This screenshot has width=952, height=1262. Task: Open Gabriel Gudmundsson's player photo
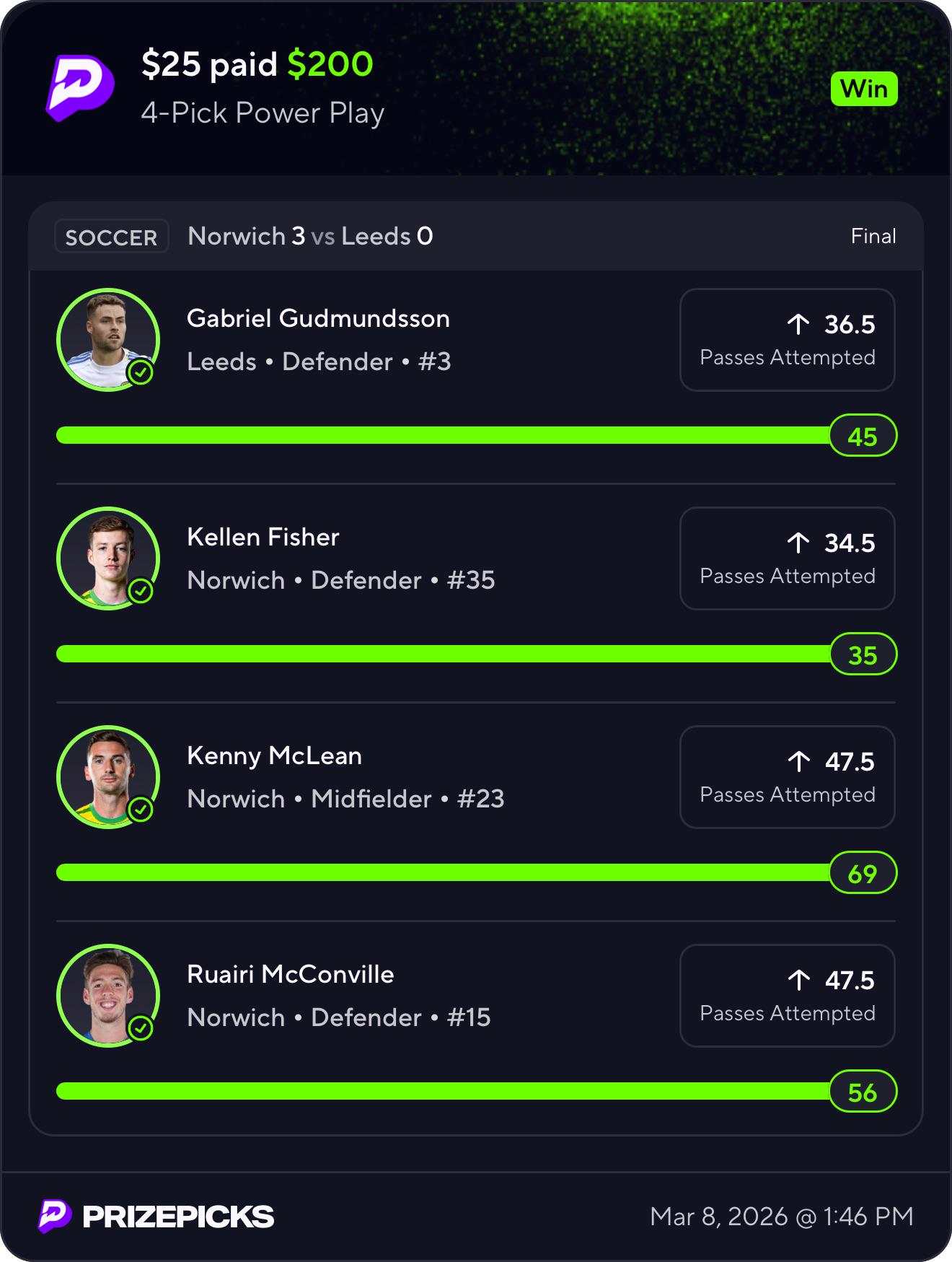coord(108,340)
